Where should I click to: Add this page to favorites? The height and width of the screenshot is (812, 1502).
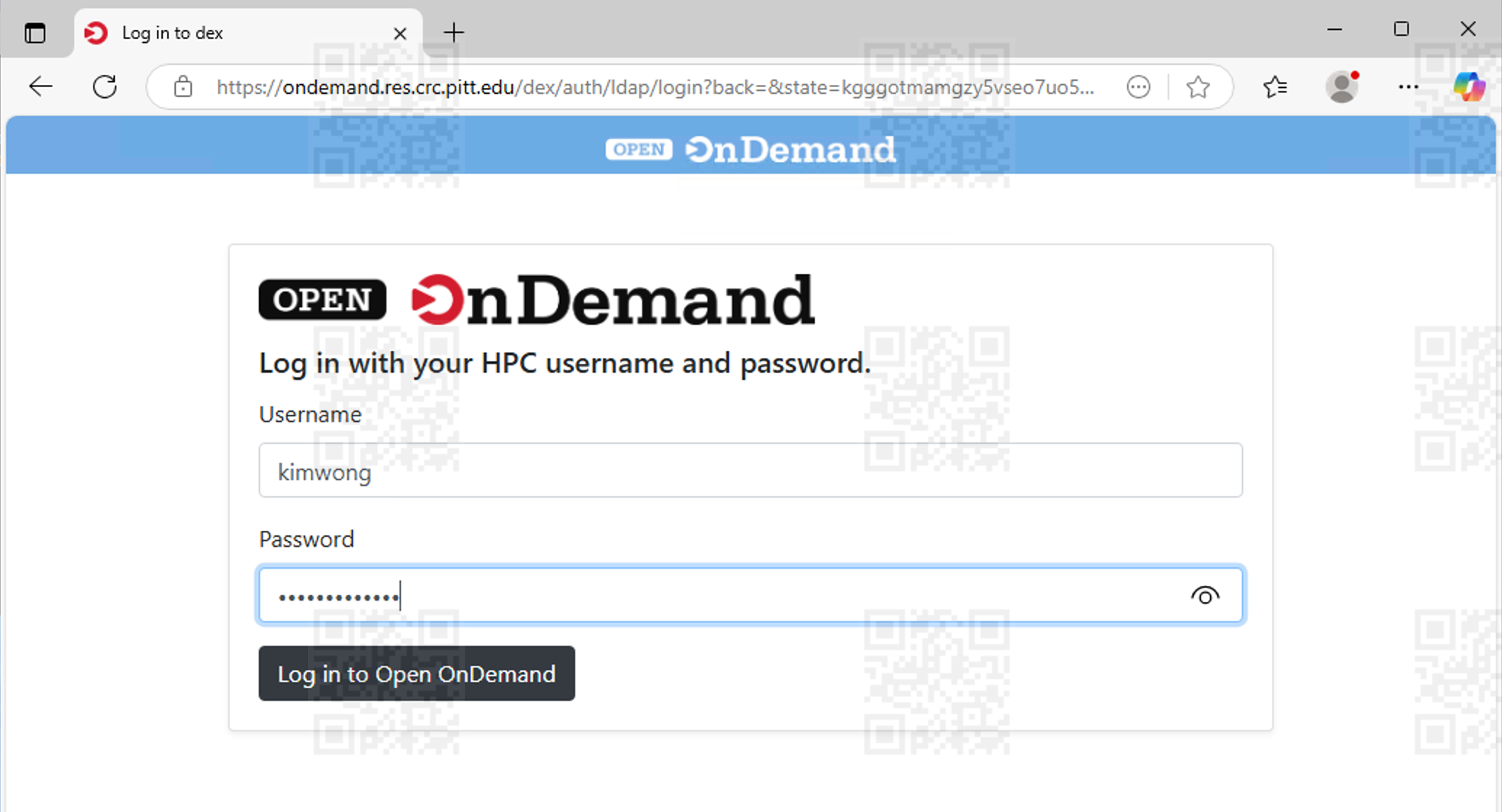coord(1198,87)
